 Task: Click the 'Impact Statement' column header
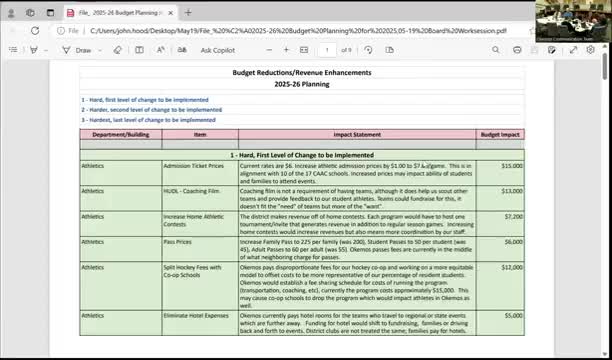click(357, 134)
